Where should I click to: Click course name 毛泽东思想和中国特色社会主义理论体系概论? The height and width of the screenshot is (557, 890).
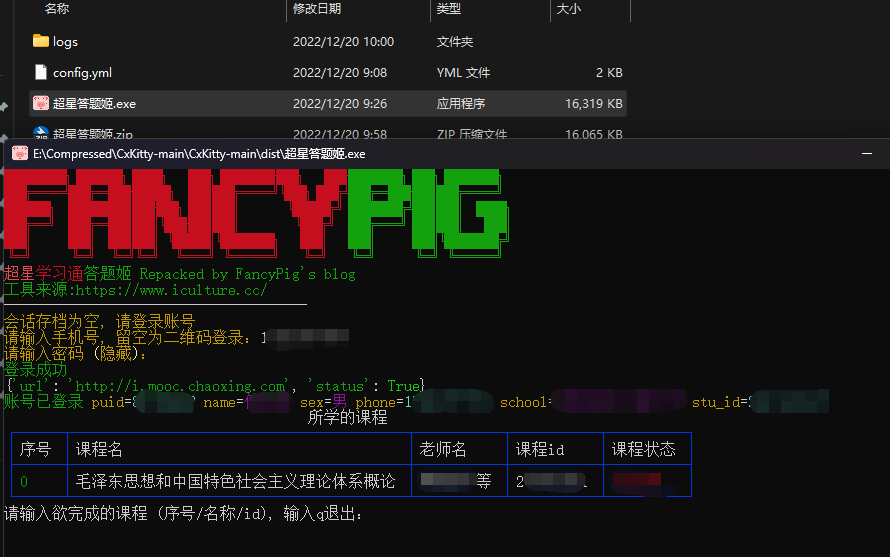[236, 481]
